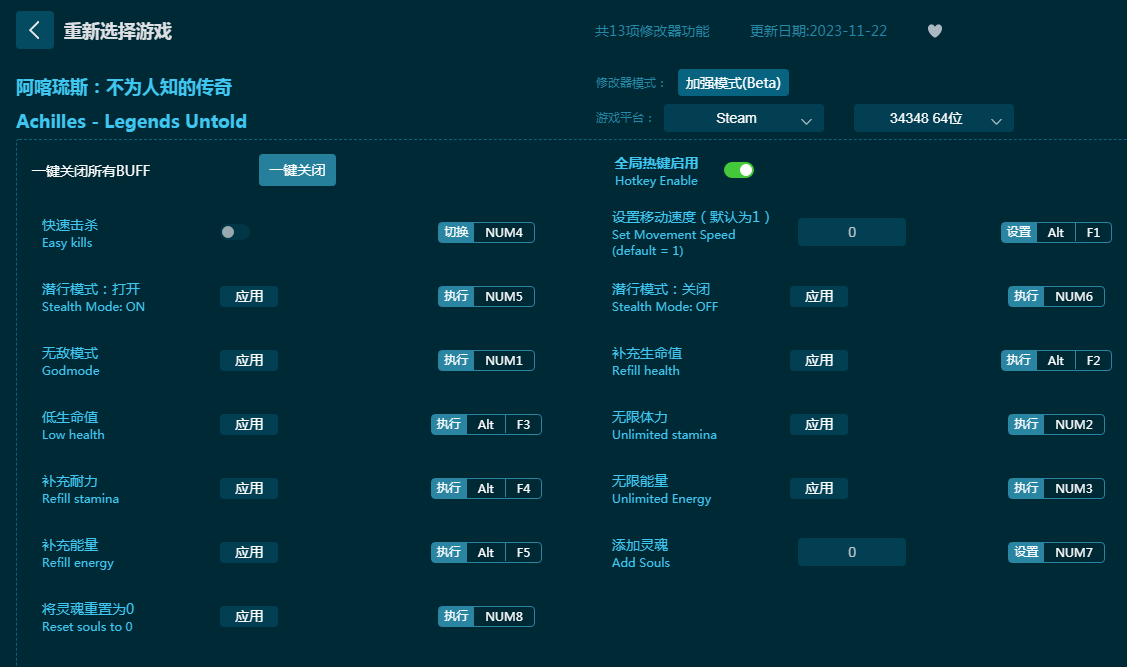Open the 34348 64位 version dropdown
The image size is (1127, 667).
[x=934, y=119]
